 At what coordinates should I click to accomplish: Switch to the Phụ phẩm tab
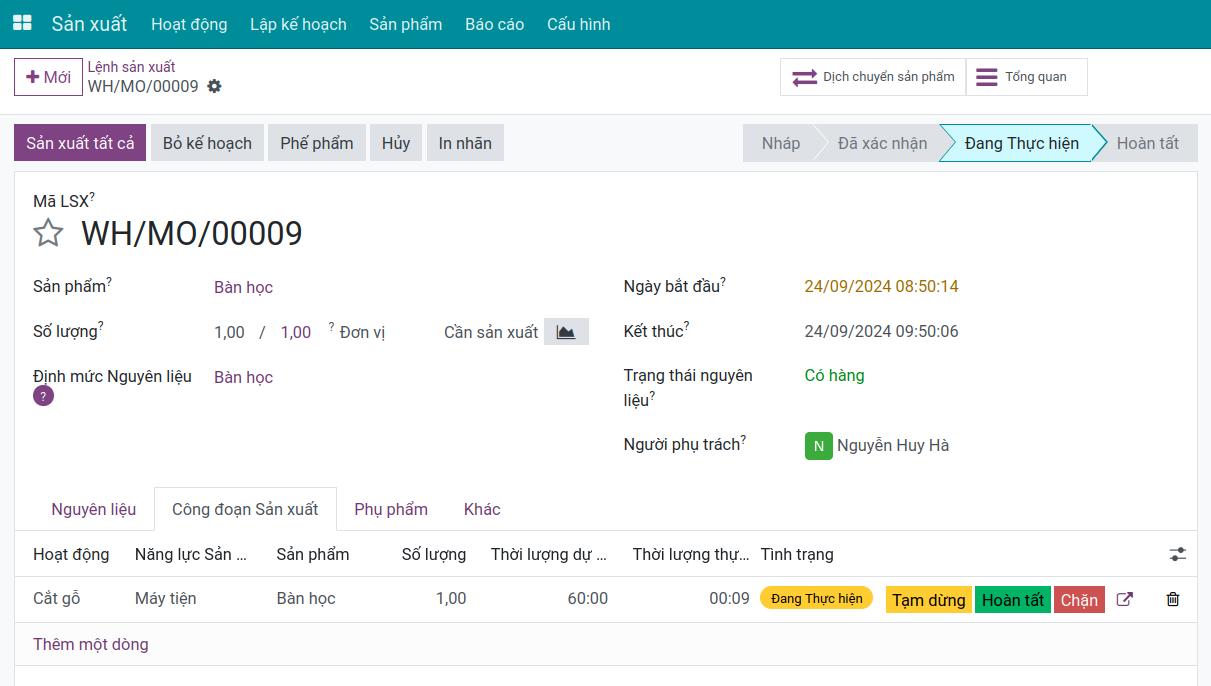coord(391,509)
